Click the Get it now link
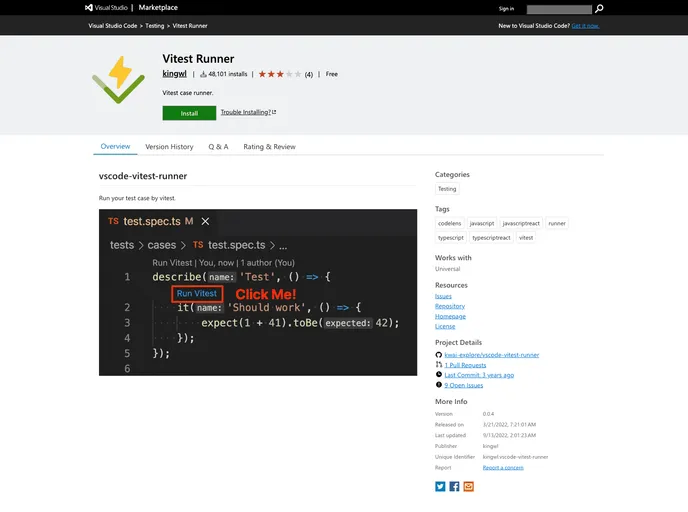Screen dimensions: 688x512 tap(585, 26)
